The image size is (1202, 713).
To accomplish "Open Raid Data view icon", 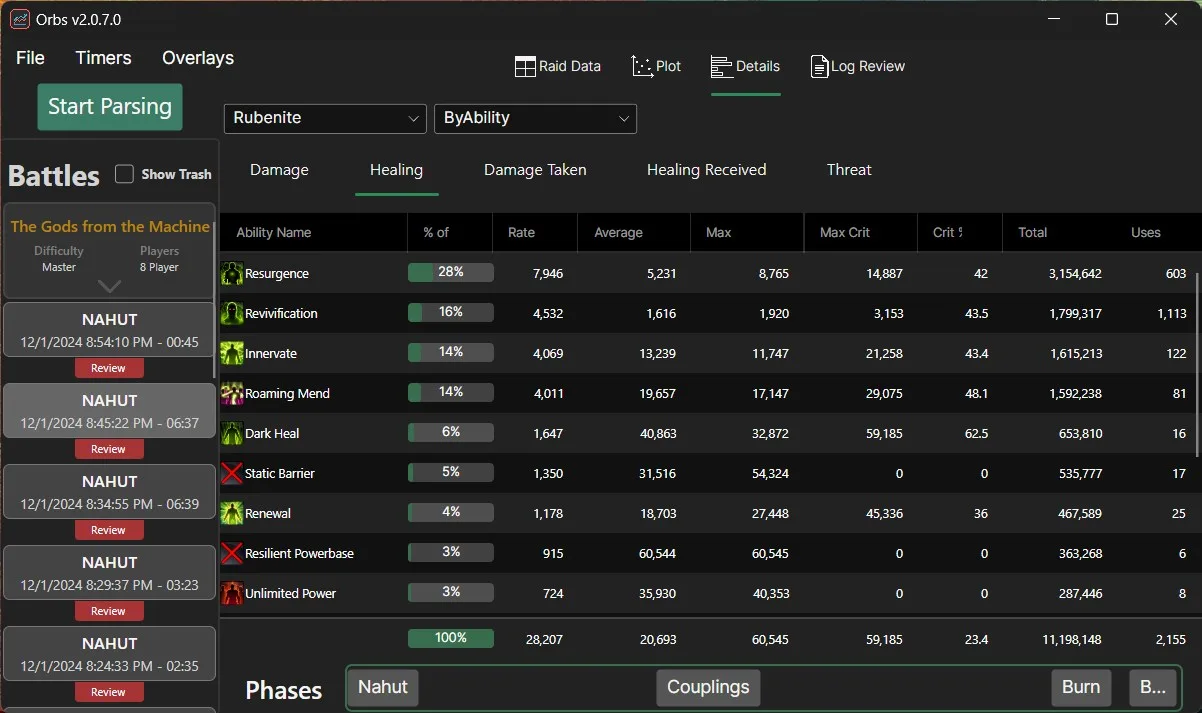I will coord(526,67).
